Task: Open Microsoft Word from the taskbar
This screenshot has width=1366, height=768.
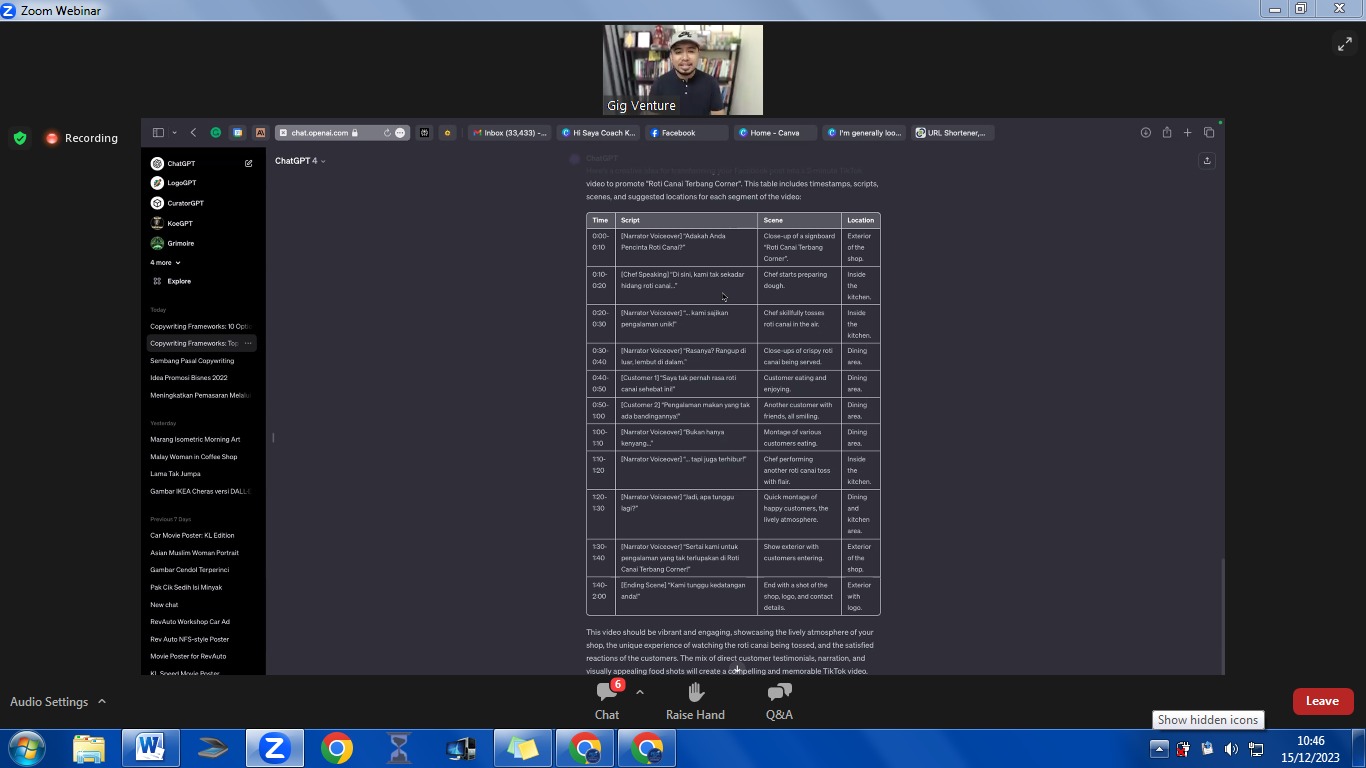Action: (x=150, y=748)
